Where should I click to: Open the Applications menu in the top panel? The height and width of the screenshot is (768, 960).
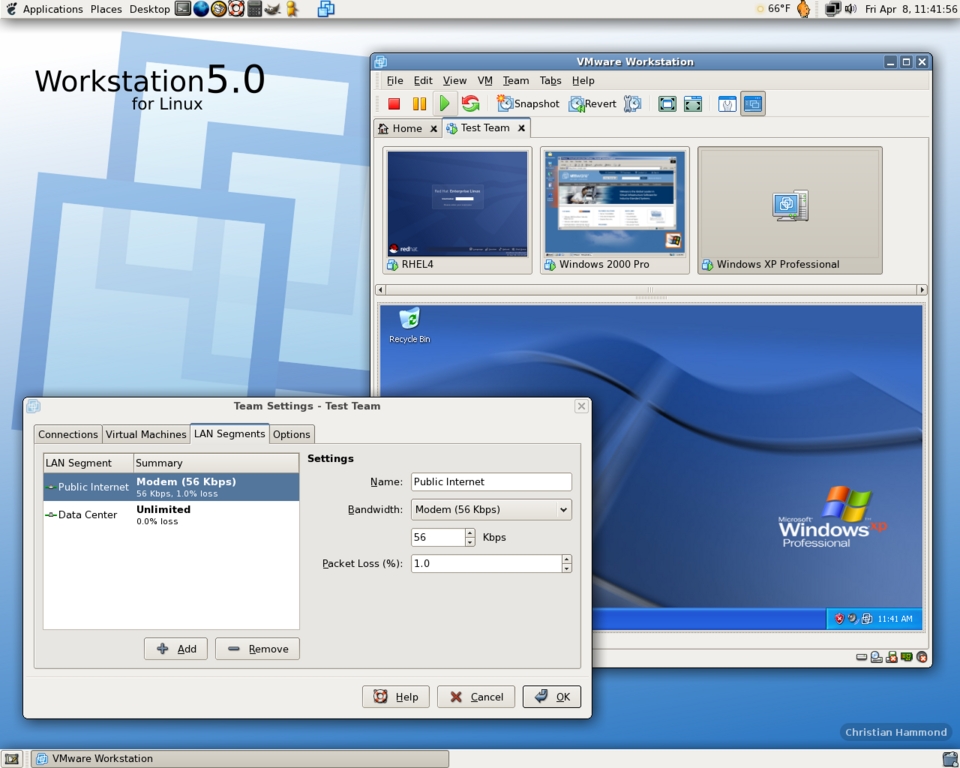[52, 9]
